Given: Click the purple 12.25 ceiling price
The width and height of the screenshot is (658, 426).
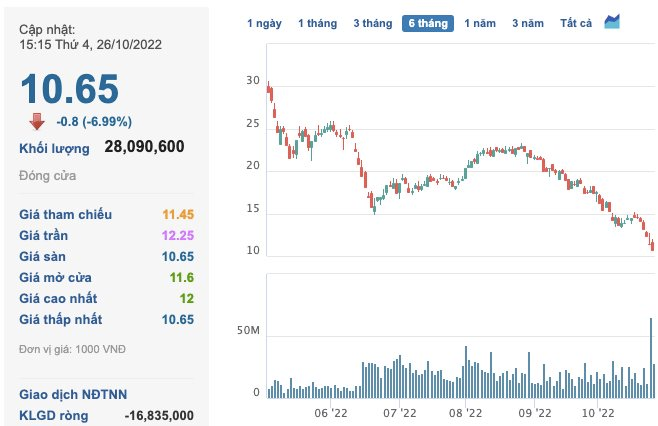Looking at the screenshot, I should tap(178, 235).
